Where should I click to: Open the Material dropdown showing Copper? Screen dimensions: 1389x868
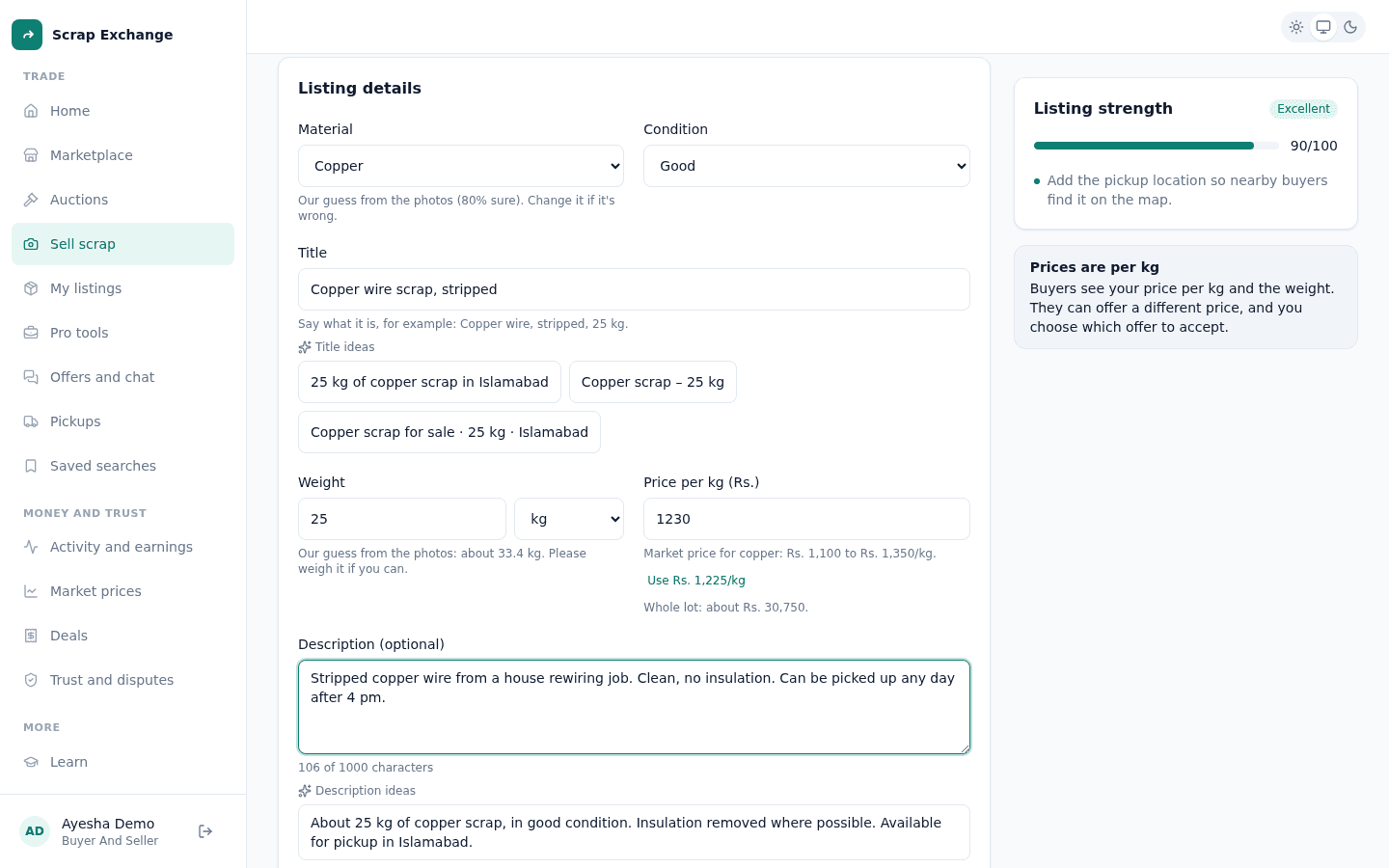point(461,166)
